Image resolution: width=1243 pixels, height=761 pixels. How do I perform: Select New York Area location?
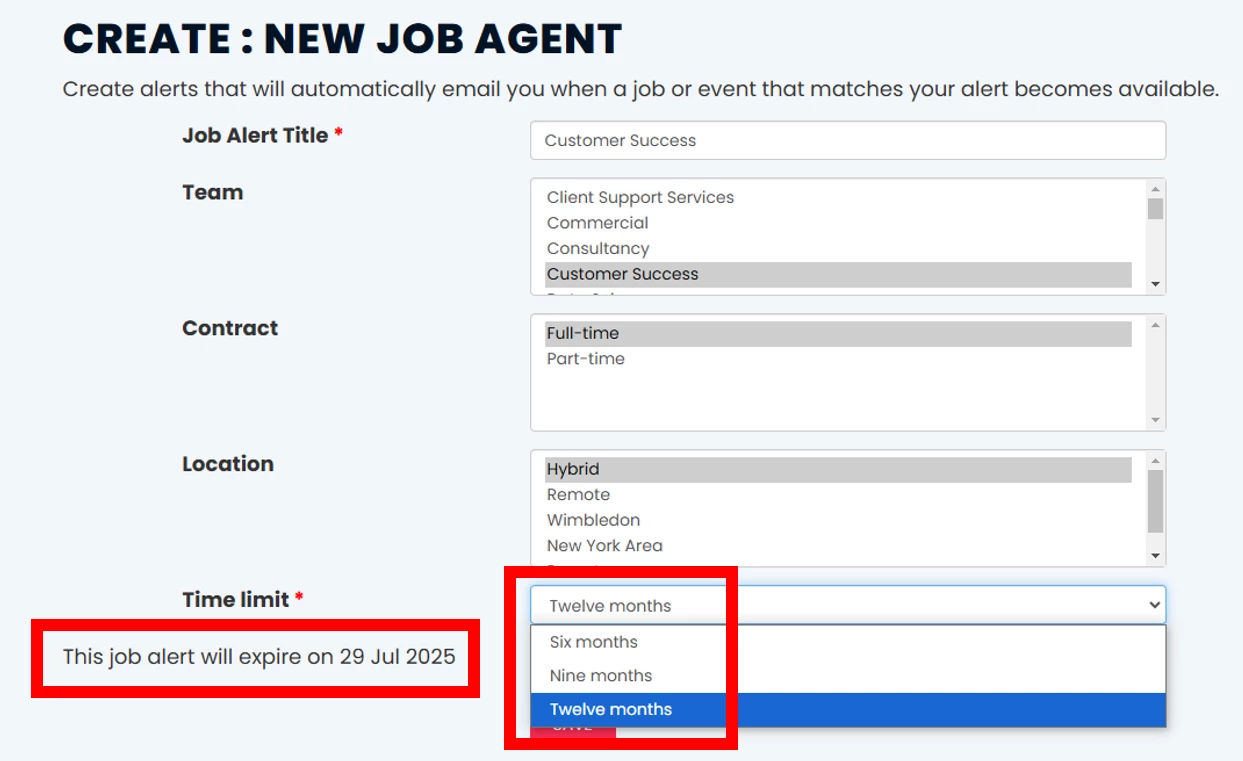[x=604, y=546]
